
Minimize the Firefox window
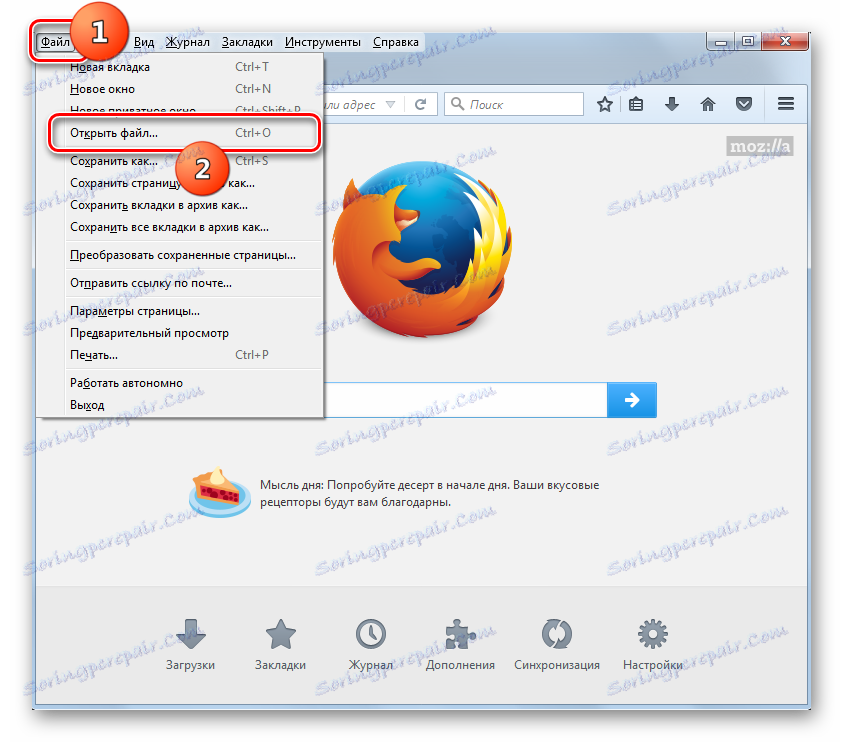click(x=720, y=42)
